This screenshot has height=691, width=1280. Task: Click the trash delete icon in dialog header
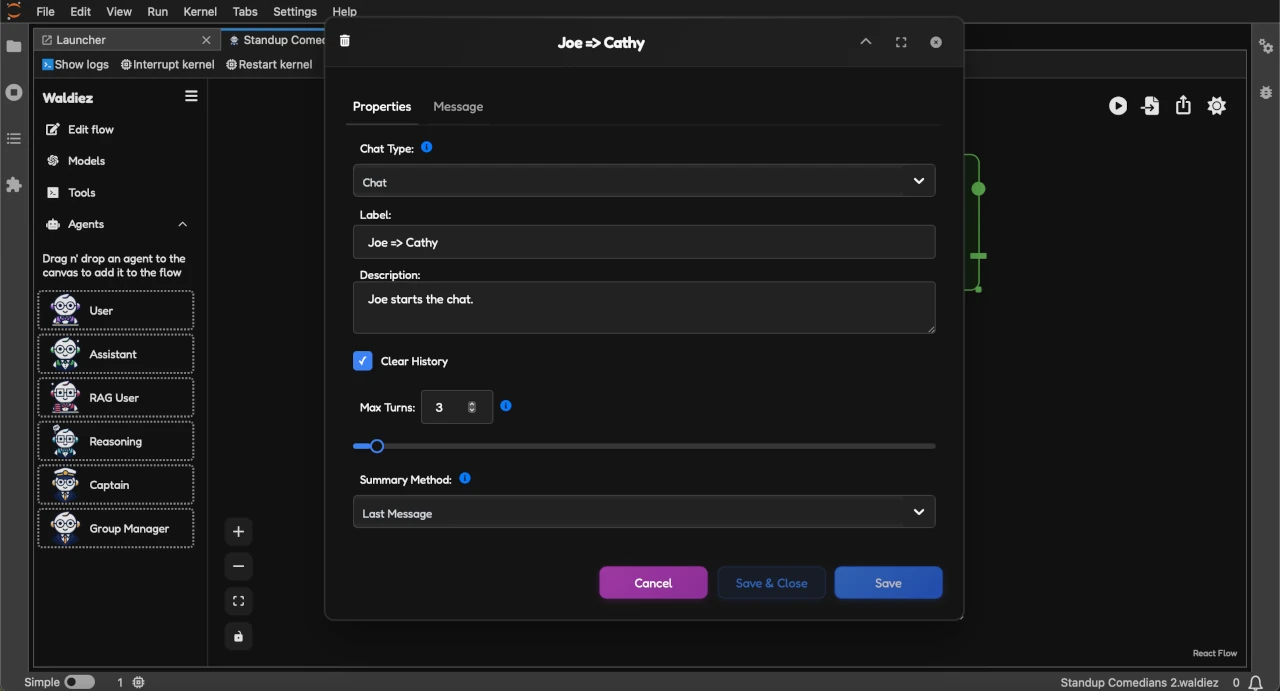[x=345, y=41]
